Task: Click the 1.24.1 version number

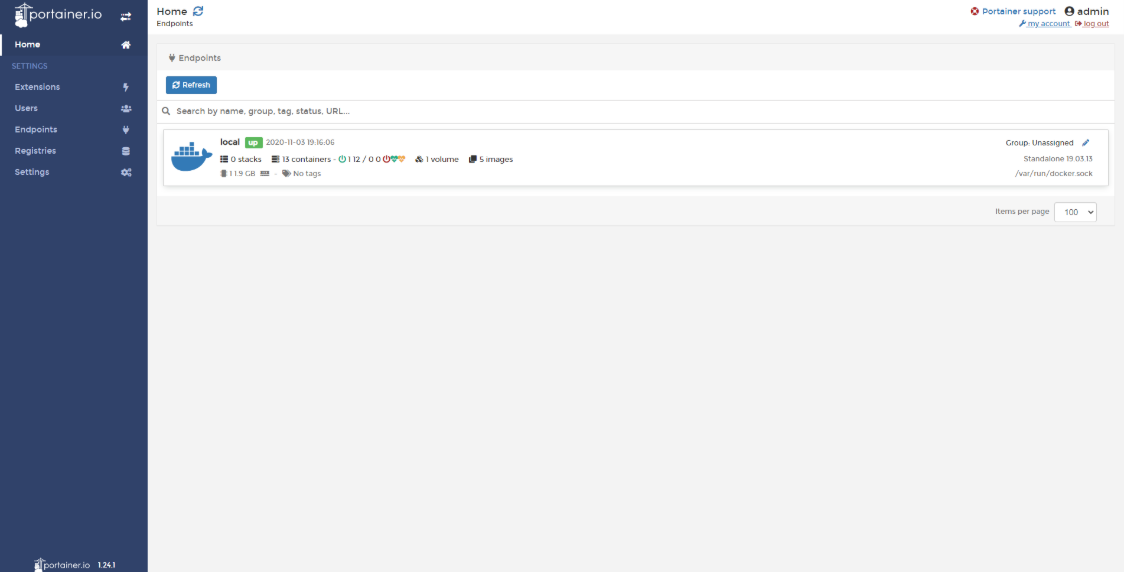Action: pyautogui.click(x=106, y=565)
